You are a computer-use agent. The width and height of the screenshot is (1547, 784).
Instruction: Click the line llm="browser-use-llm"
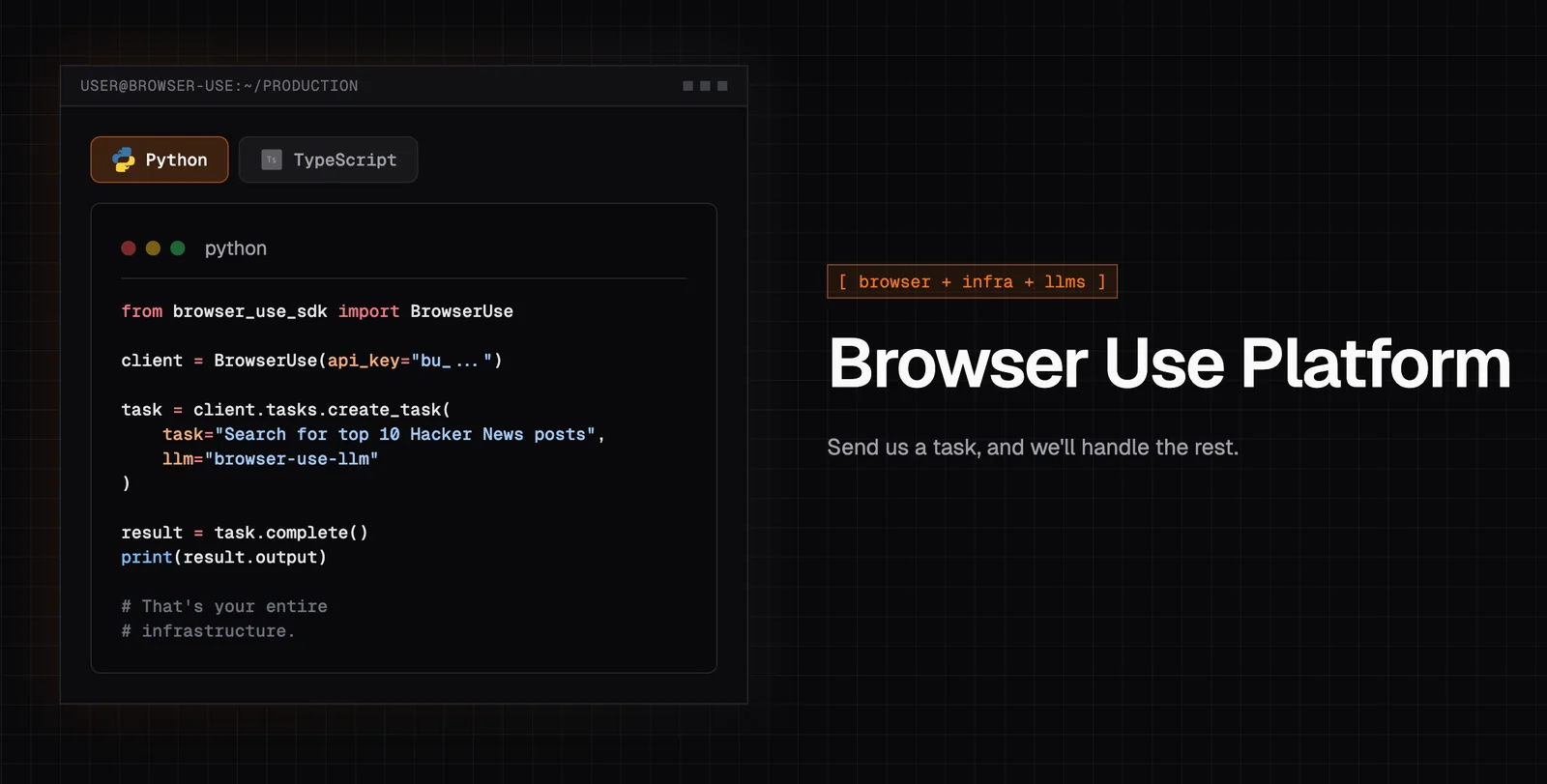271,459
